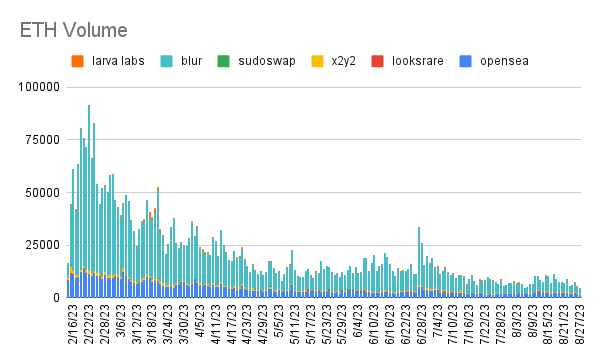The width and height of the screenshot is (600, 363).
Task: Click the 100000 y-axis label
Action: tap(39, 87)
